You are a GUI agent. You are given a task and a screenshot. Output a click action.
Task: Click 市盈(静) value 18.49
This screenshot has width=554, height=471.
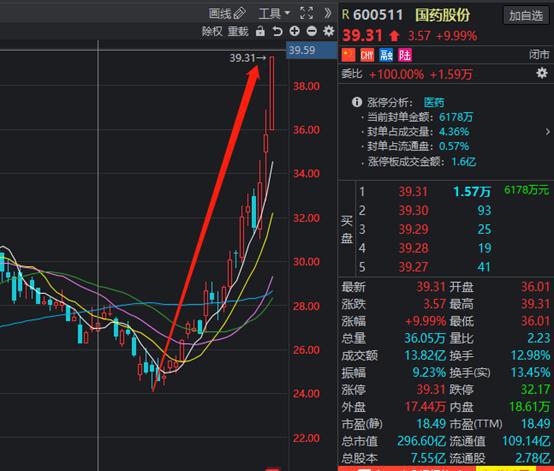pos(431,424)
